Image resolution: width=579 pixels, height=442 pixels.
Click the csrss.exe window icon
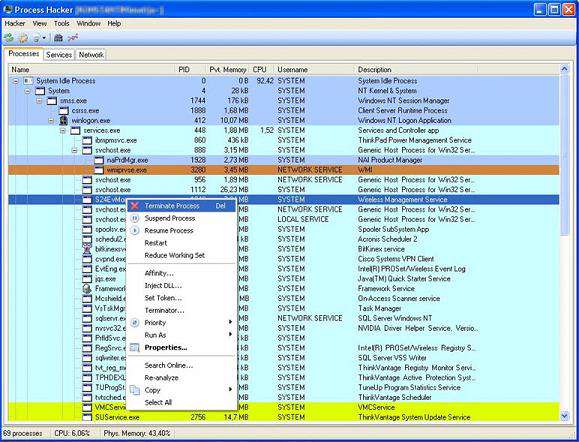64,110
